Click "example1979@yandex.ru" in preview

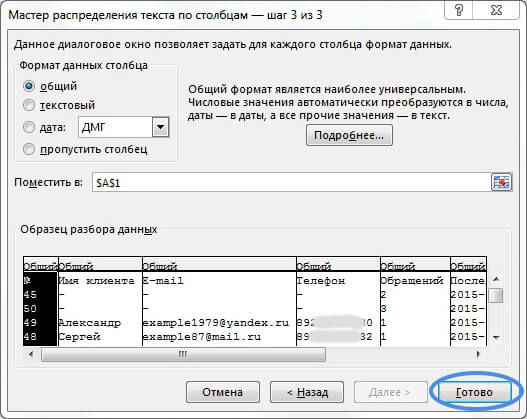tap(216, 323)
